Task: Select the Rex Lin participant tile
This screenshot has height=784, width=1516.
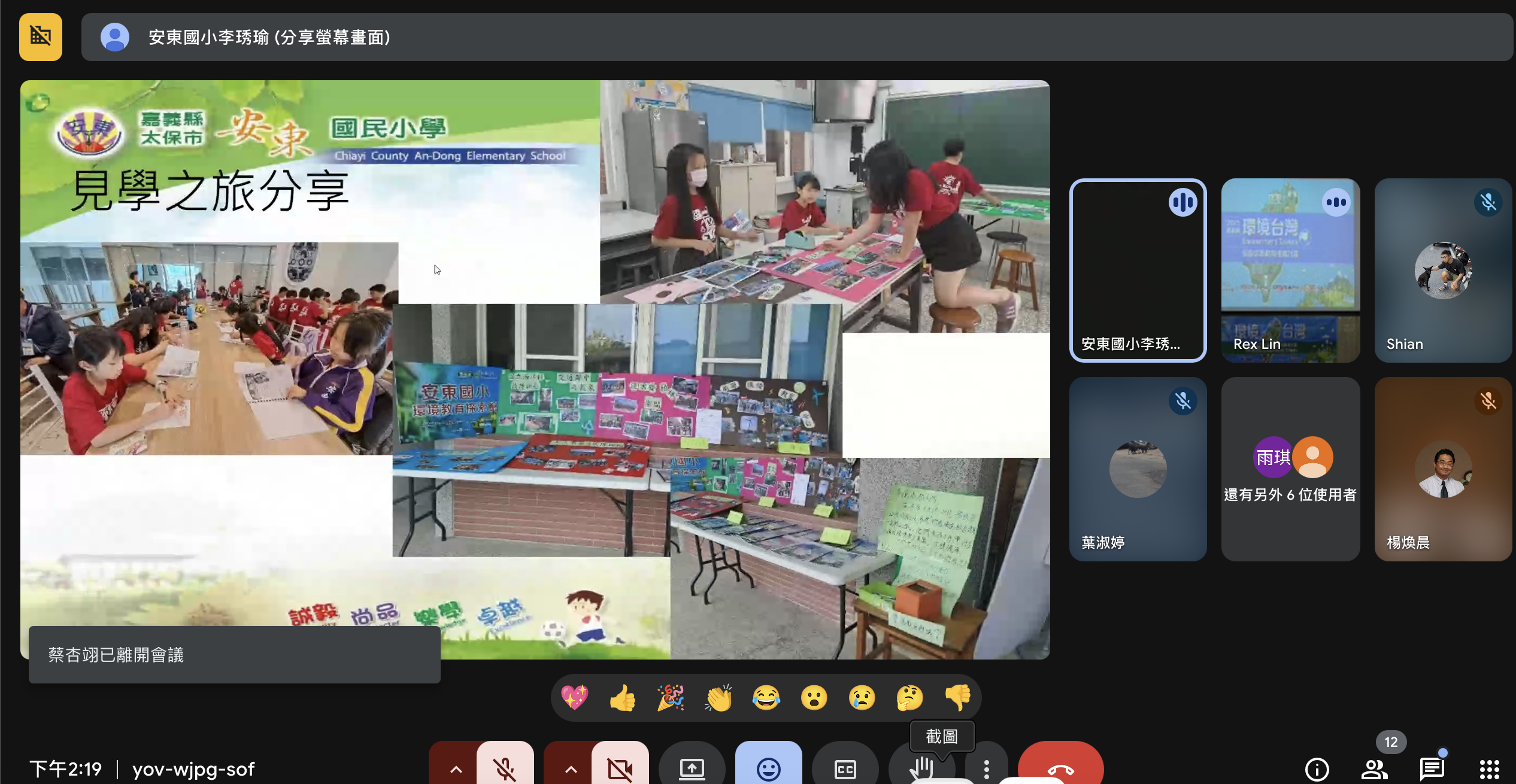Action: pyautogui.click(x=1290, y=270)
